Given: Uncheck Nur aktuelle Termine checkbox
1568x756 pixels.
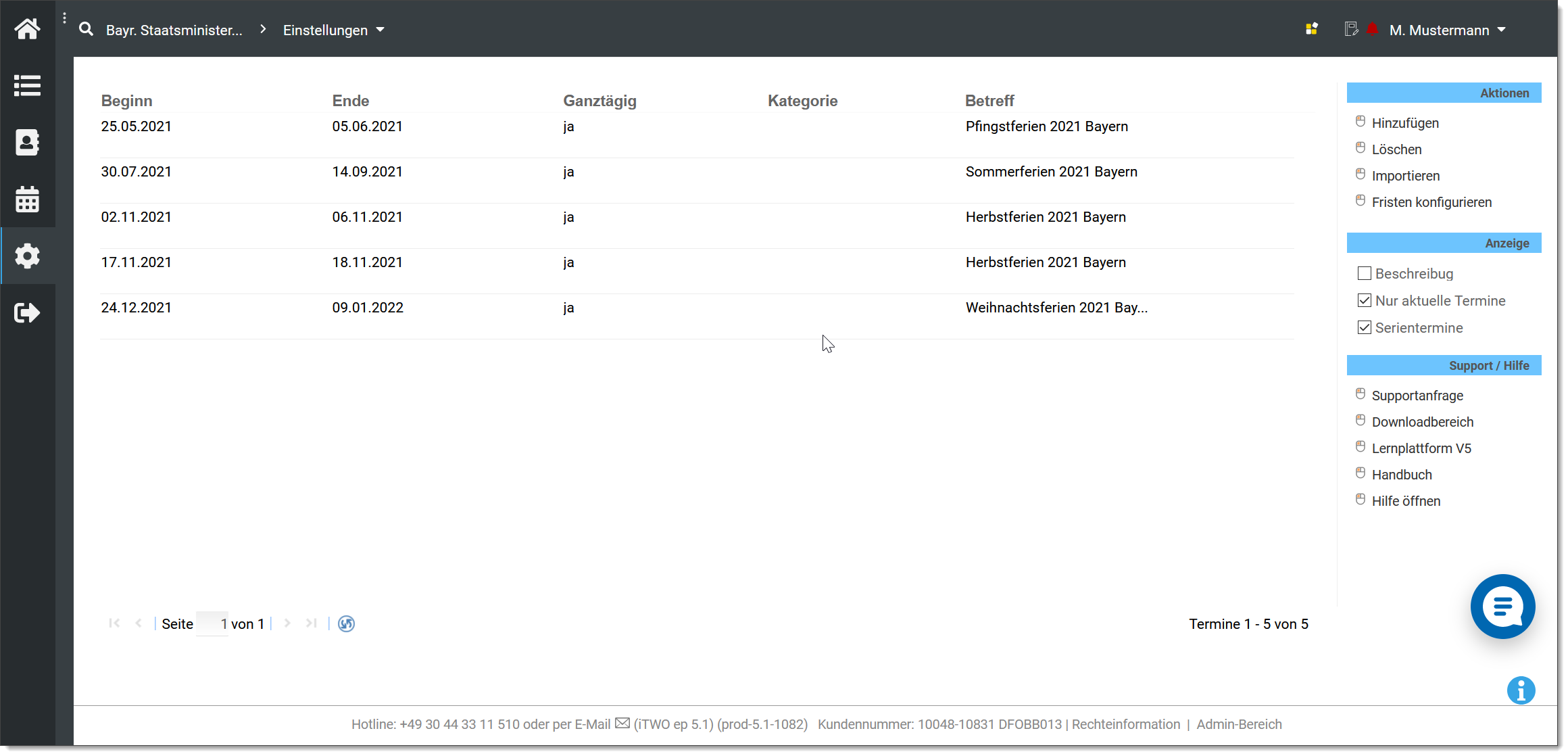Looking at the screenshot, I should (x=1364, y=301).
